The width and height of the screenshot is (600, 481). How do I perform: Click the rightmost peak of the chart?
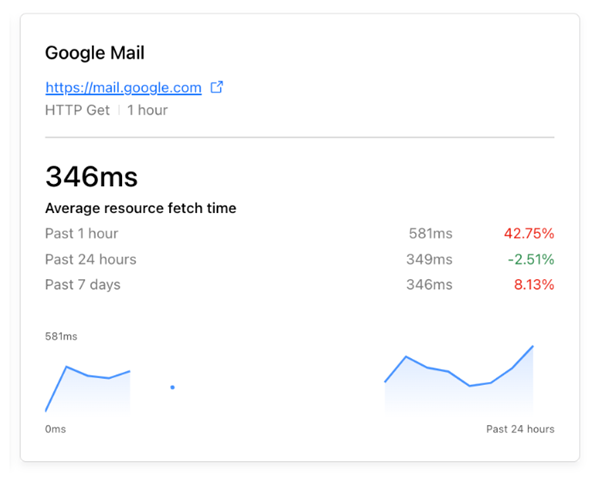tap(532, 347)
